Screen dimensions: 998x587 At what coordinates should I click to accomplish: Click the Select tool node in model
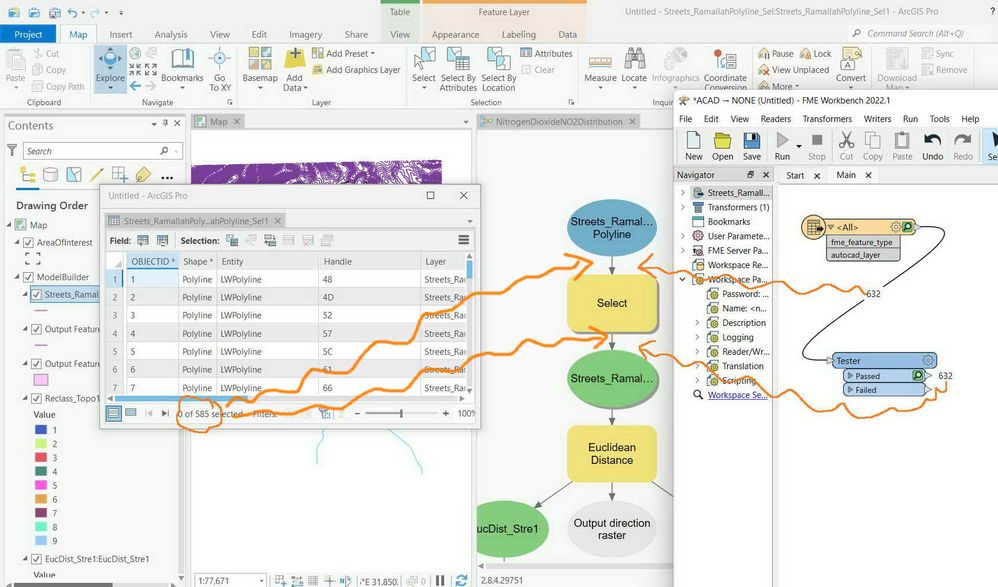(612, 303)
